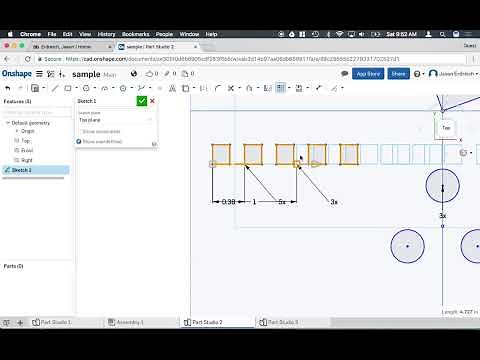Expand the Rectangle tool dropdown arrow
This screenshot has width=480, height=360.
[x=76, y=88]
